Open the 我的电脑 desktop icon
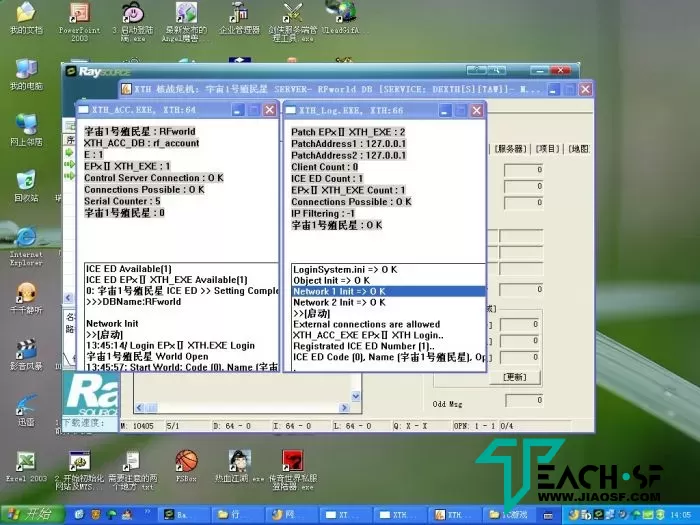Screen dimensions: 700x525 click(x=26, y=74)
